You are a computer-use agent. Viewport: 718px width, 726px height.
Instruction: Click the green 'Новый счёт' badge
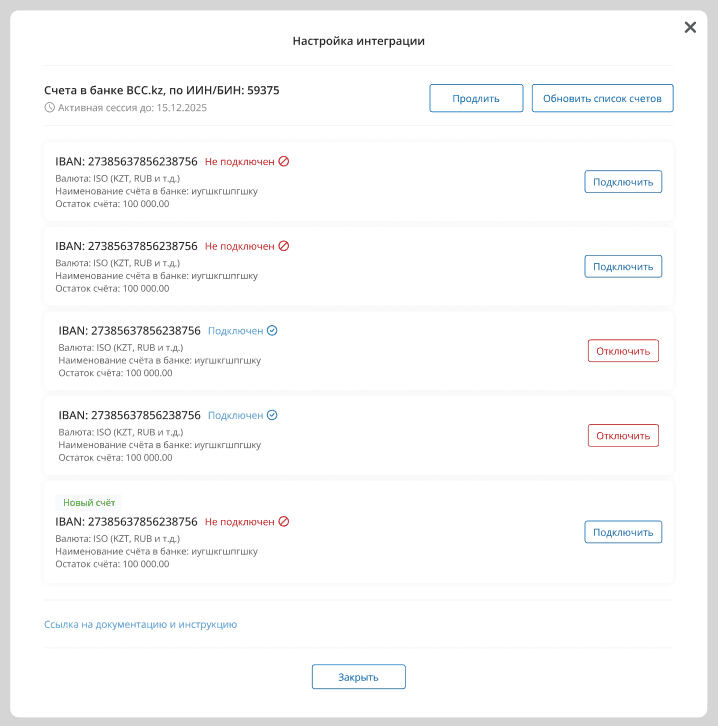[89, 503]
